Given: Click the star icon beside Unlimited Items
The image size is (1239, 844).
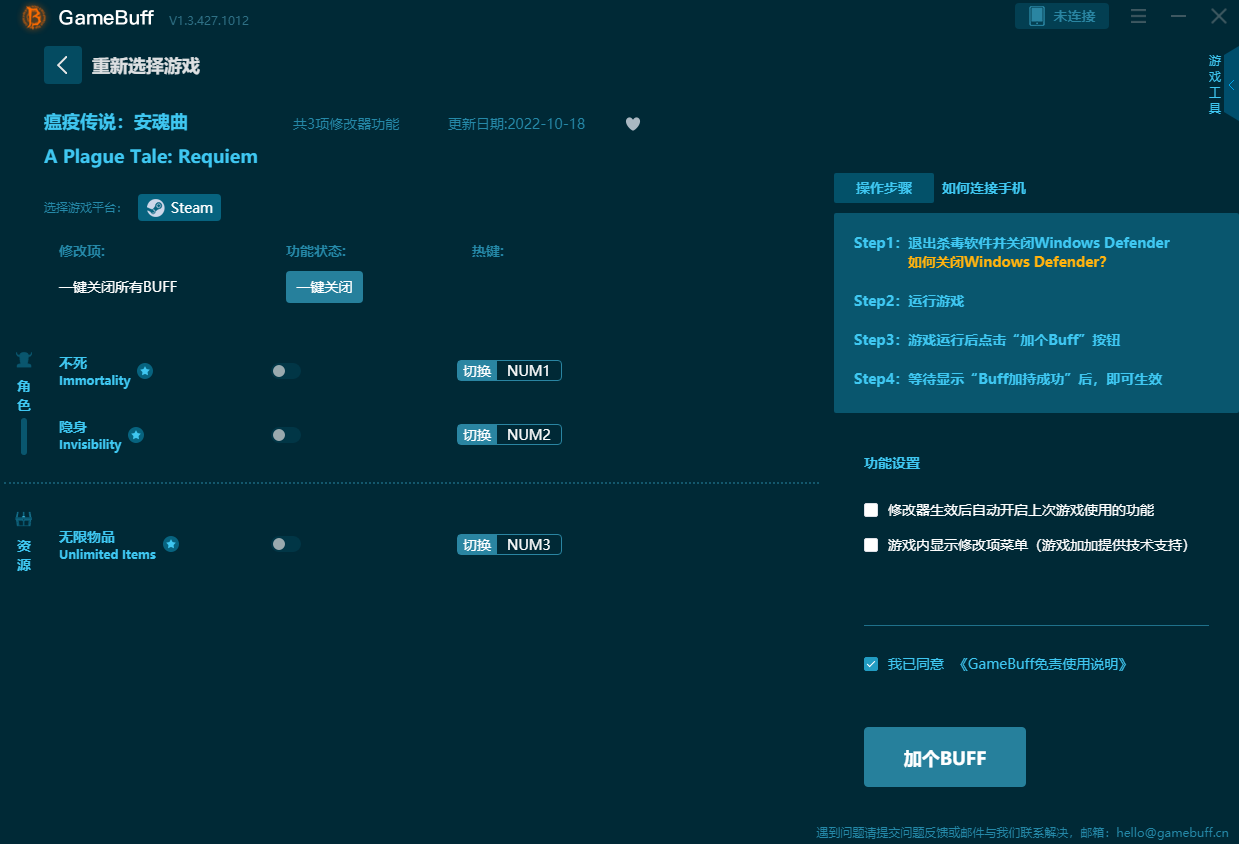Looking at the screenshot, I should (x=171, y=544).
